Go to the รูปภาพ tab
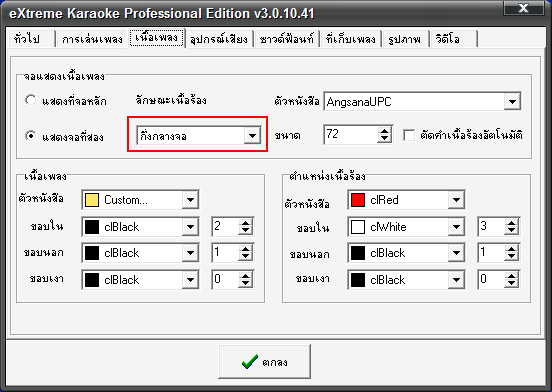The width and height of the screenshot is (552, 392). tap(405, 39)
